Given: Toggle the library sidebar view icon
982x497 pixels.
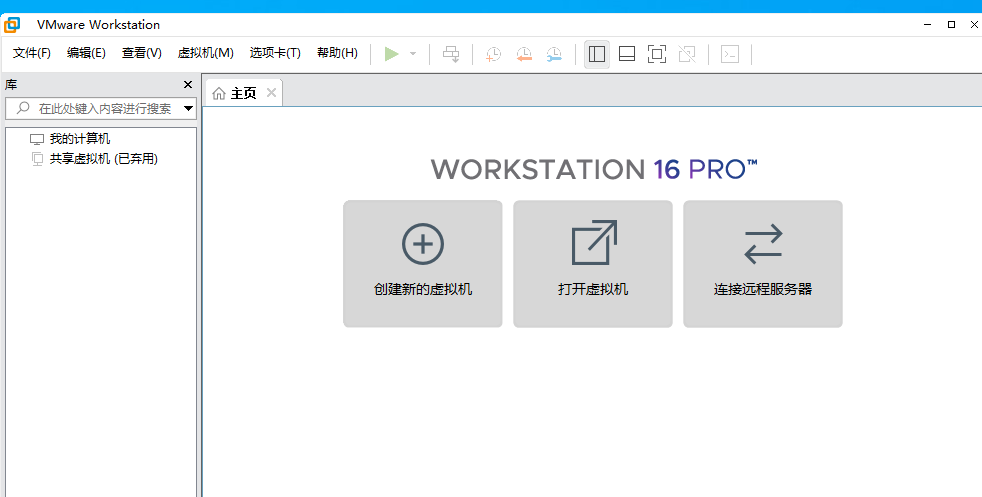Looking at the screenshot, I should pyautogui.click(x=597, y=54).
